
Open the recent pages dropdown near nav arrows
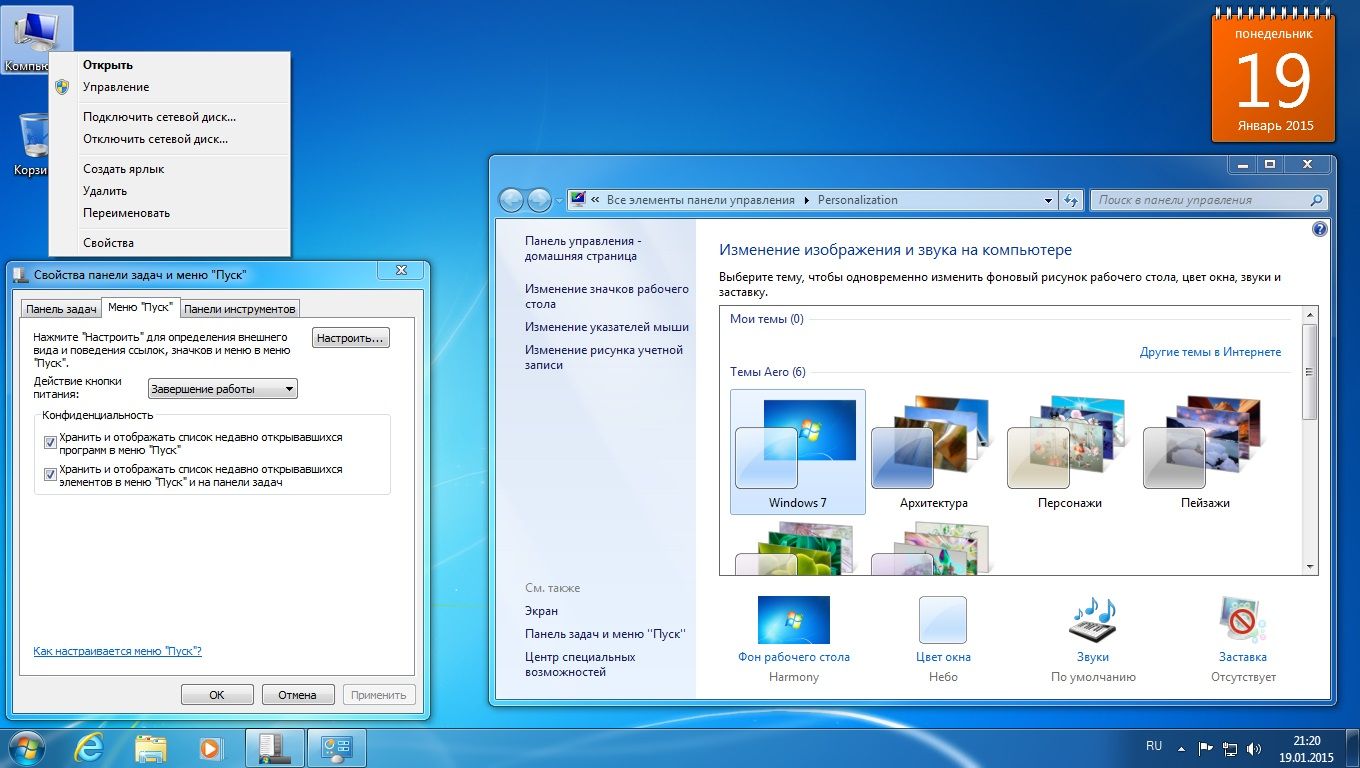pos(558,200)
